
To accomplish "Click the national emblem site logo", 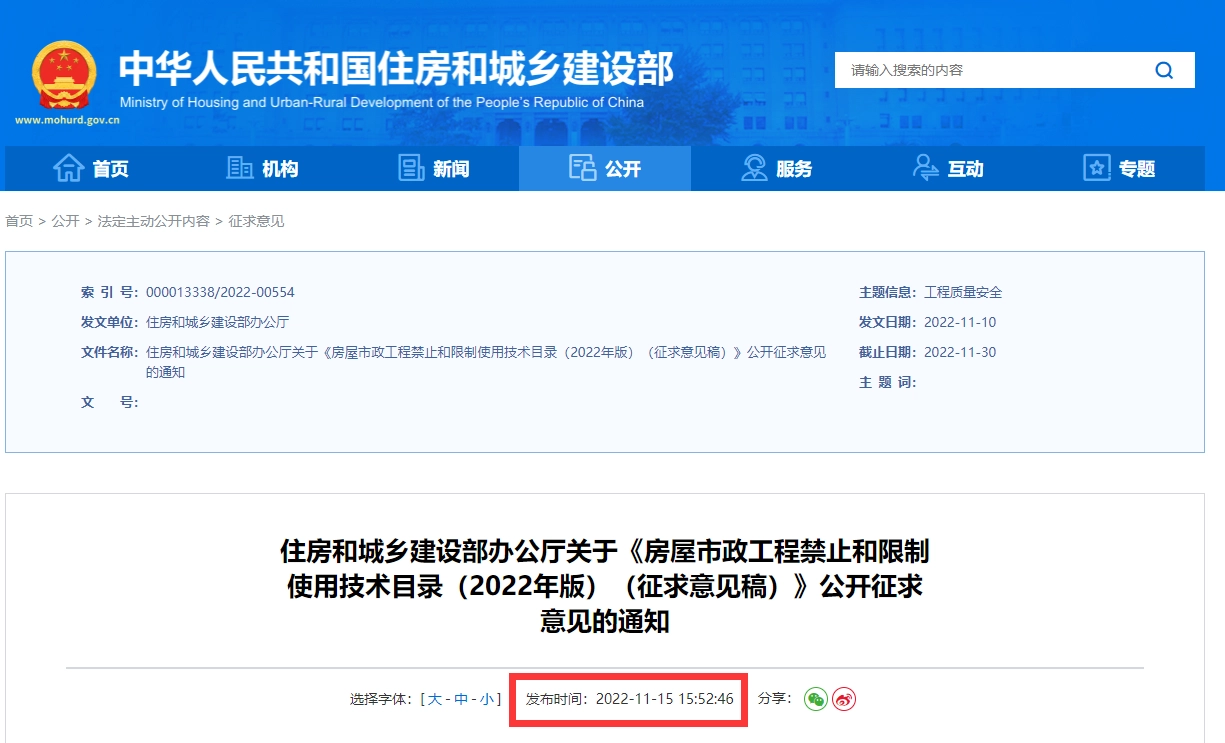I will coord(64,75).
